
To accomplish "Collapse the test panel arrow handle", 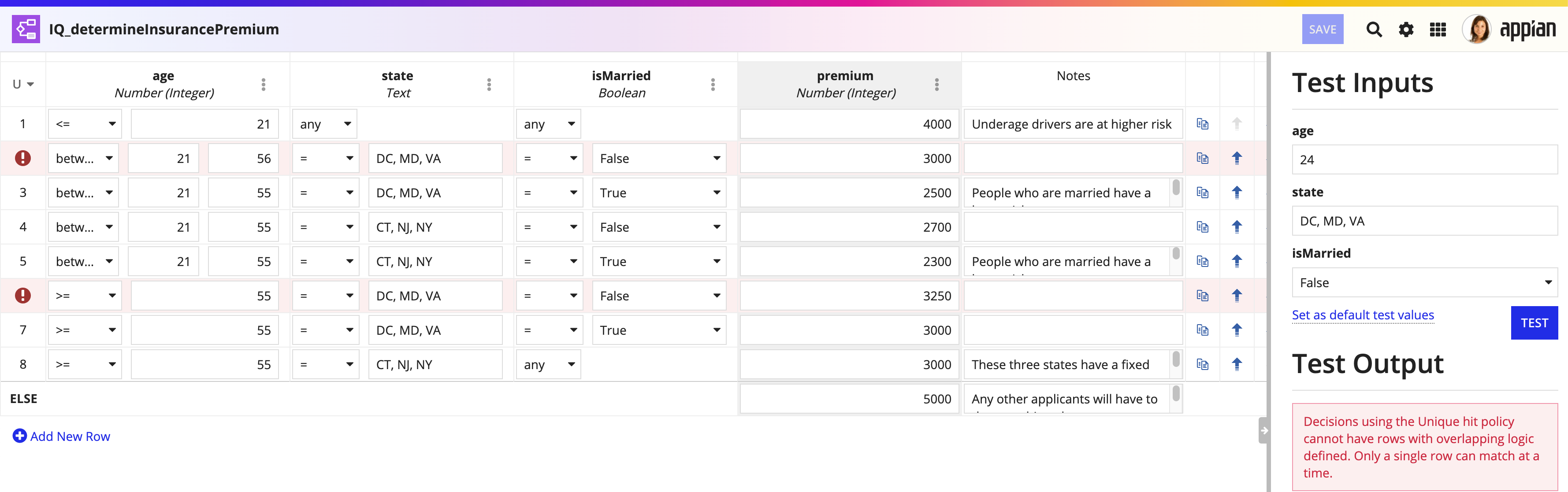I will 1264,431.
